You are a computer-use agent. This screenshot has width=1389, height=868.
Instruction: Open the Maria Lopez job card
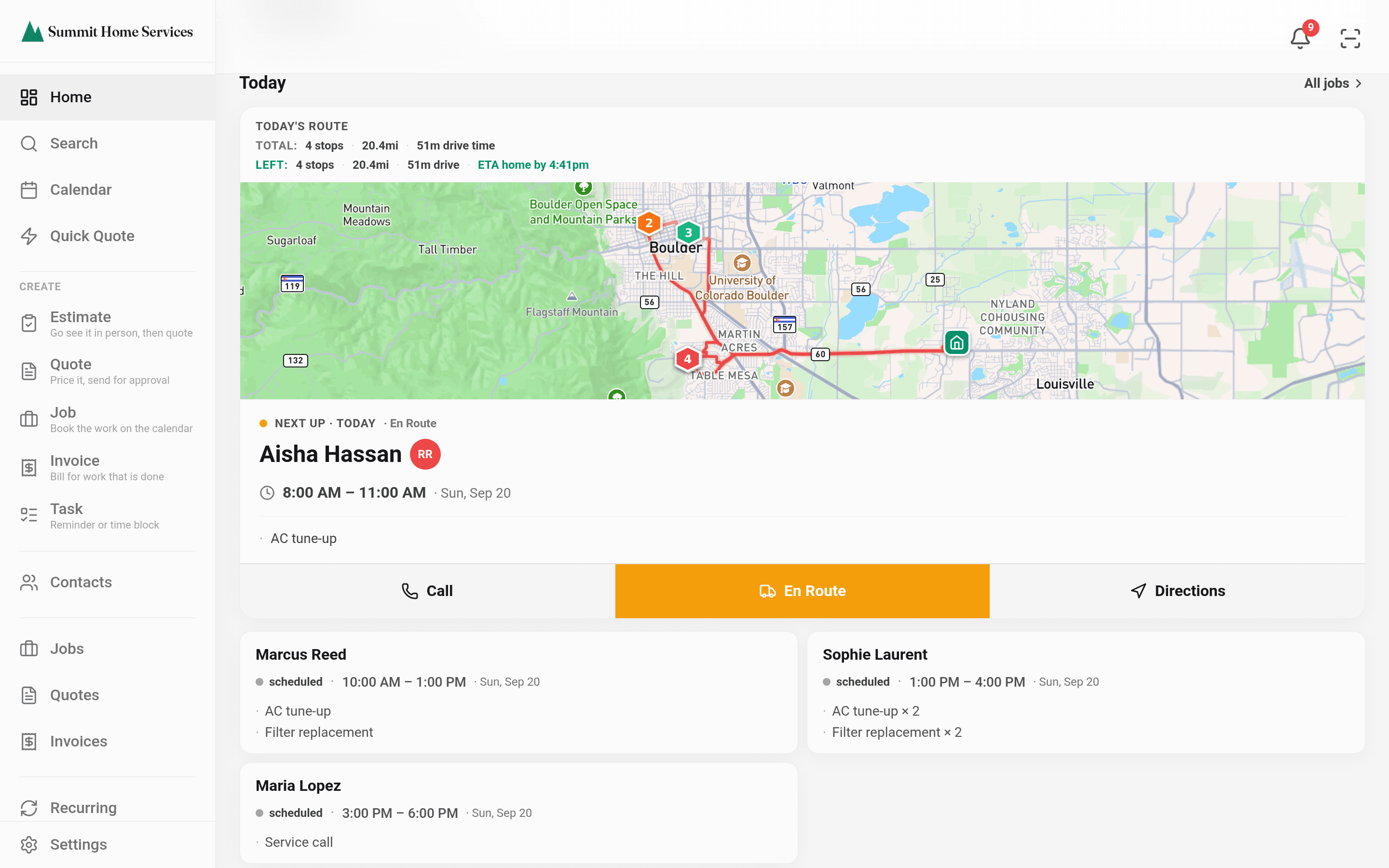(518, 813)
